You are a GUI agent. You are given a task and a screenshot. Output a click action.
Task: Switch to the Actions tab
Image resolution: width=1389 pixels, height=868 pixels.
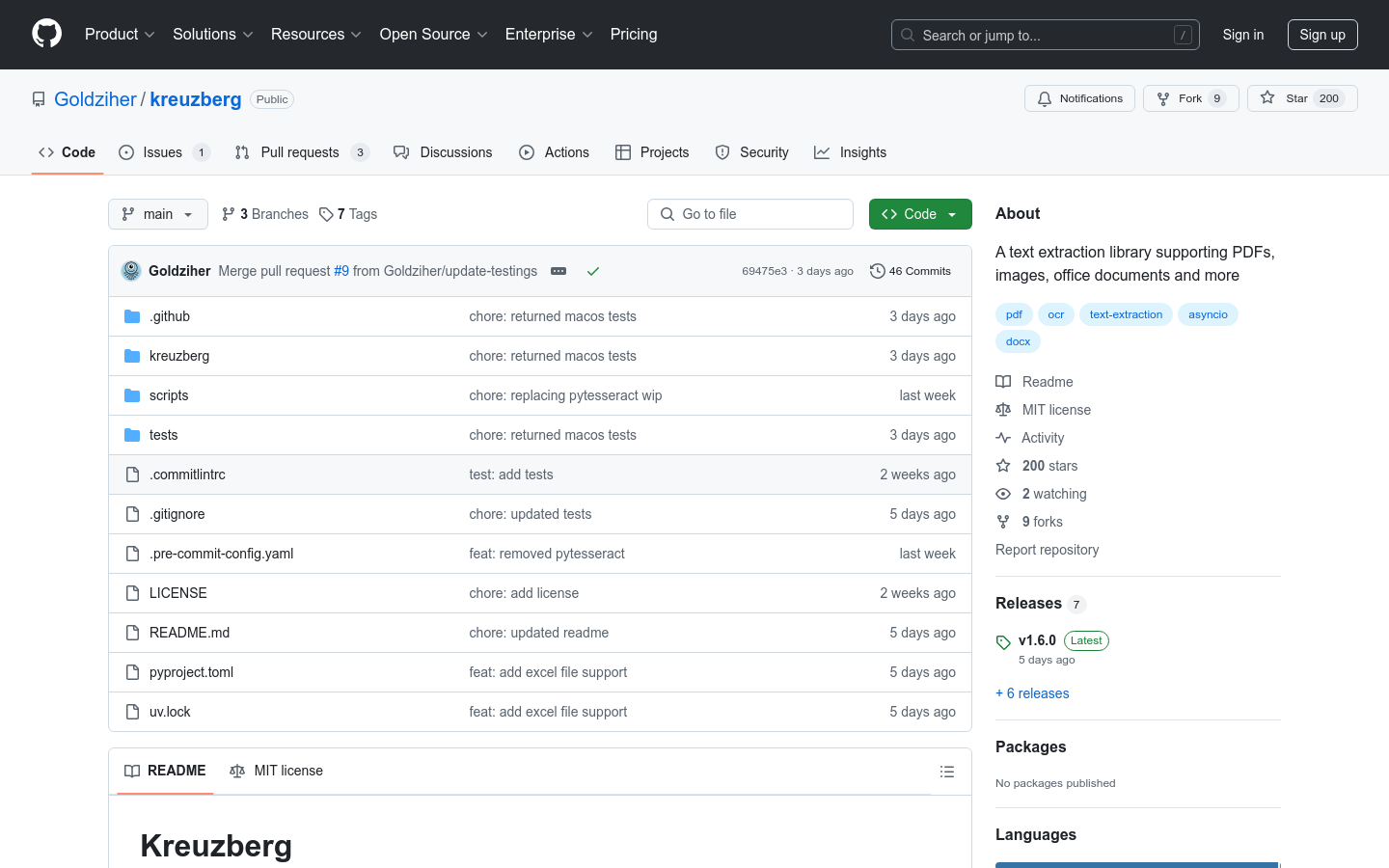click(x=554, y=152)
